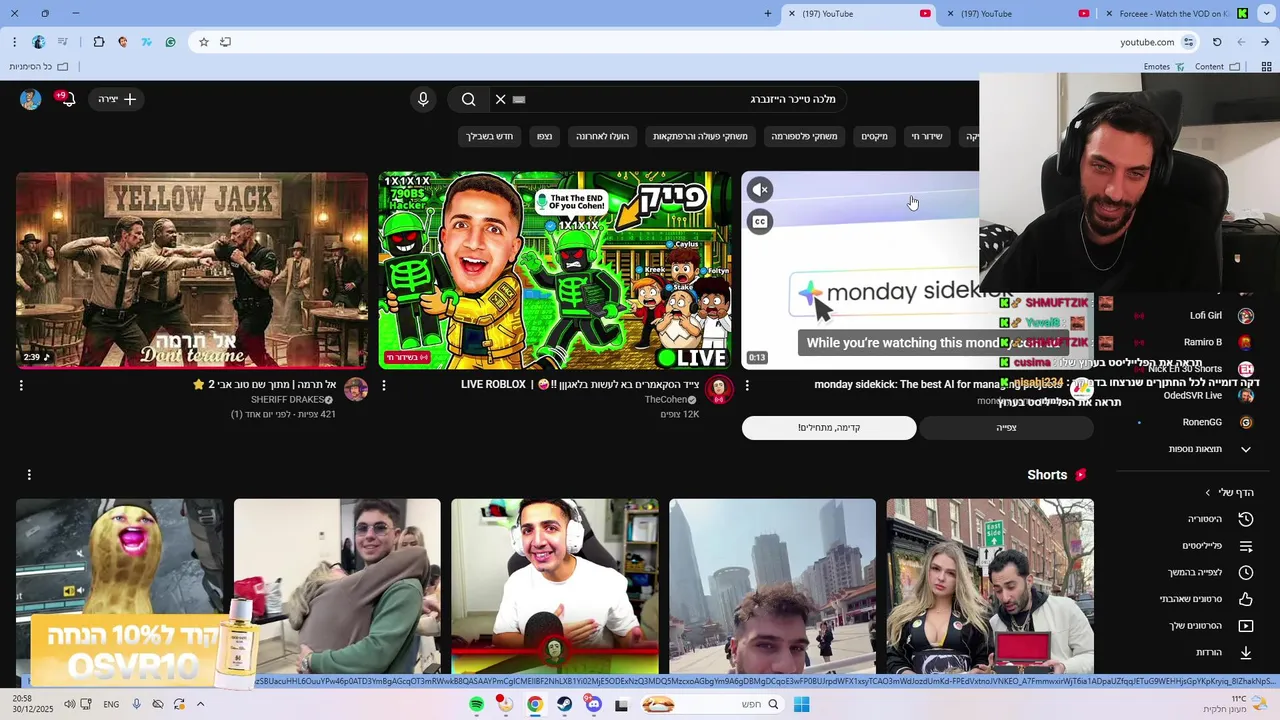Open the Short with skyscrapers selfie
Viewport: 1280px width, 720px height.
click(x=772, y=587)
